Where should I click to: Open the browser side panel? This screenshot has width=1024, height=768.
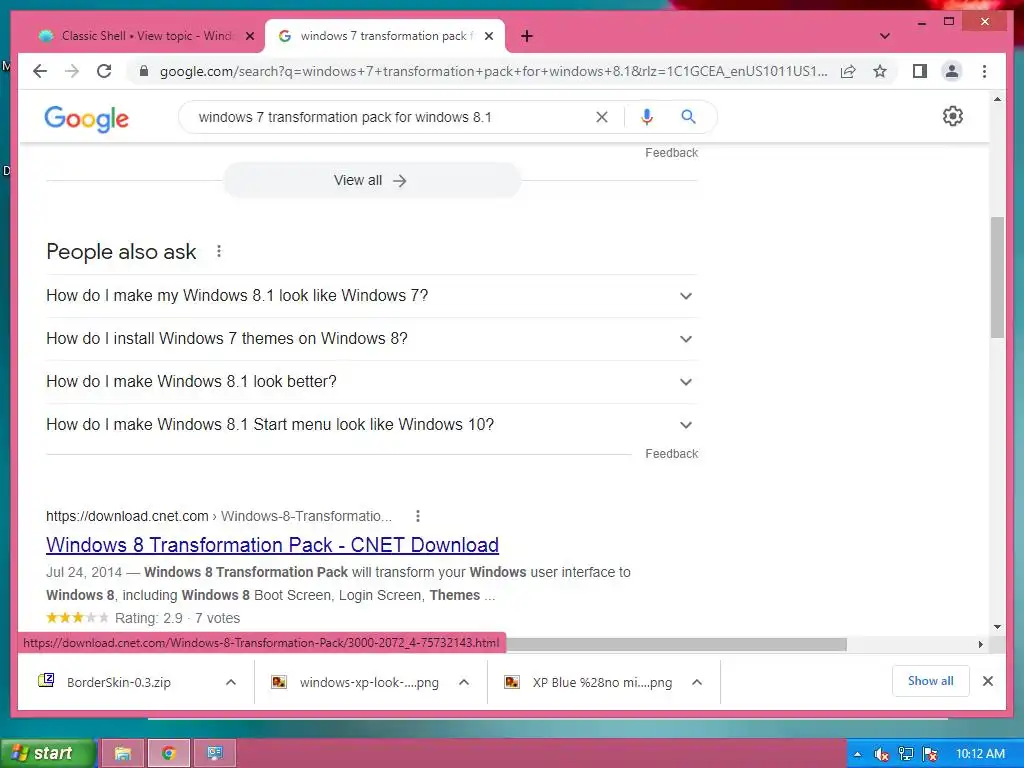[x=920, y=71]
